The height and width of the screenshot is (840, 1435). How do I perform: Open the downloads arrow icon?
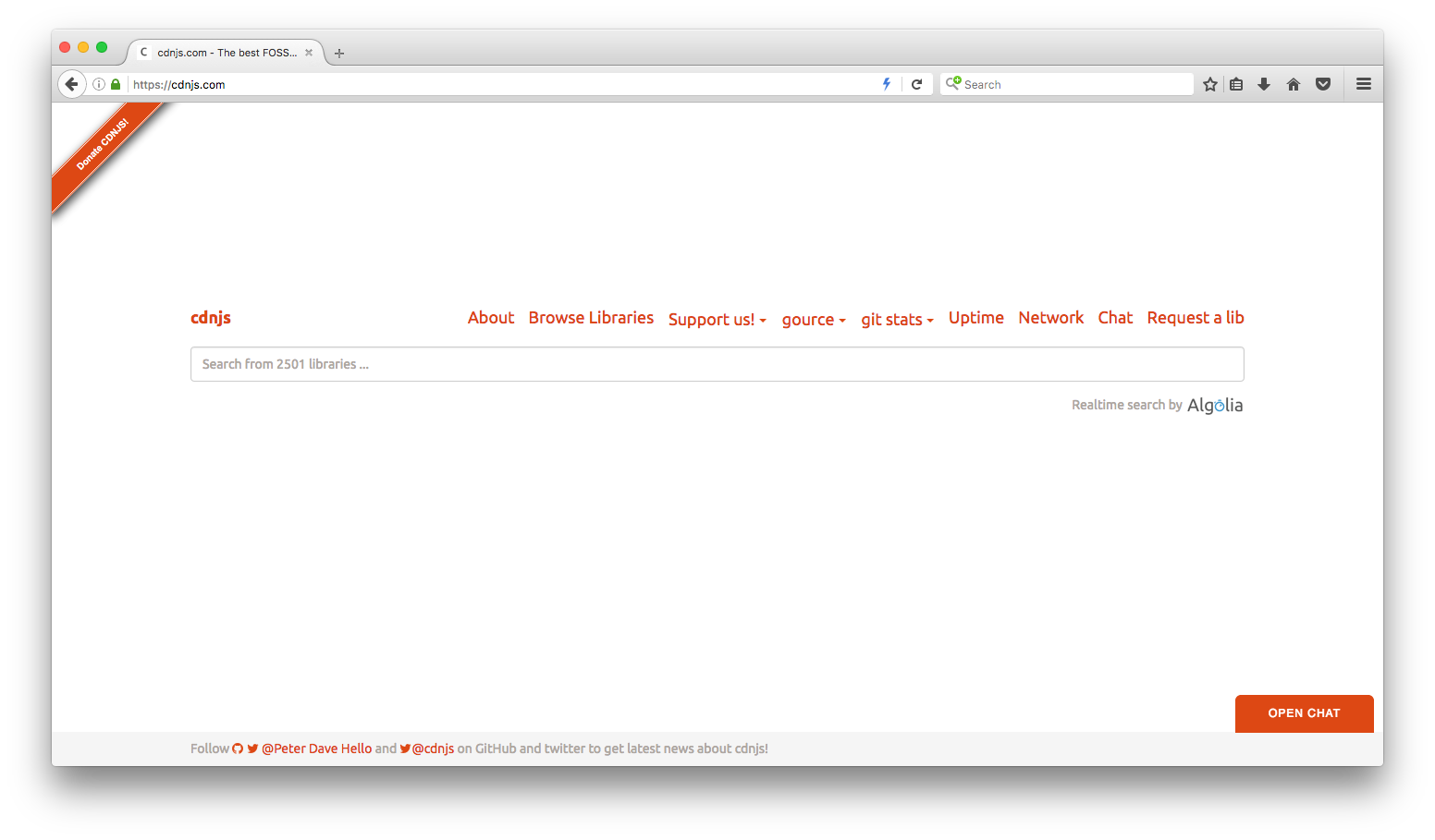click(x=1264, y=84)
